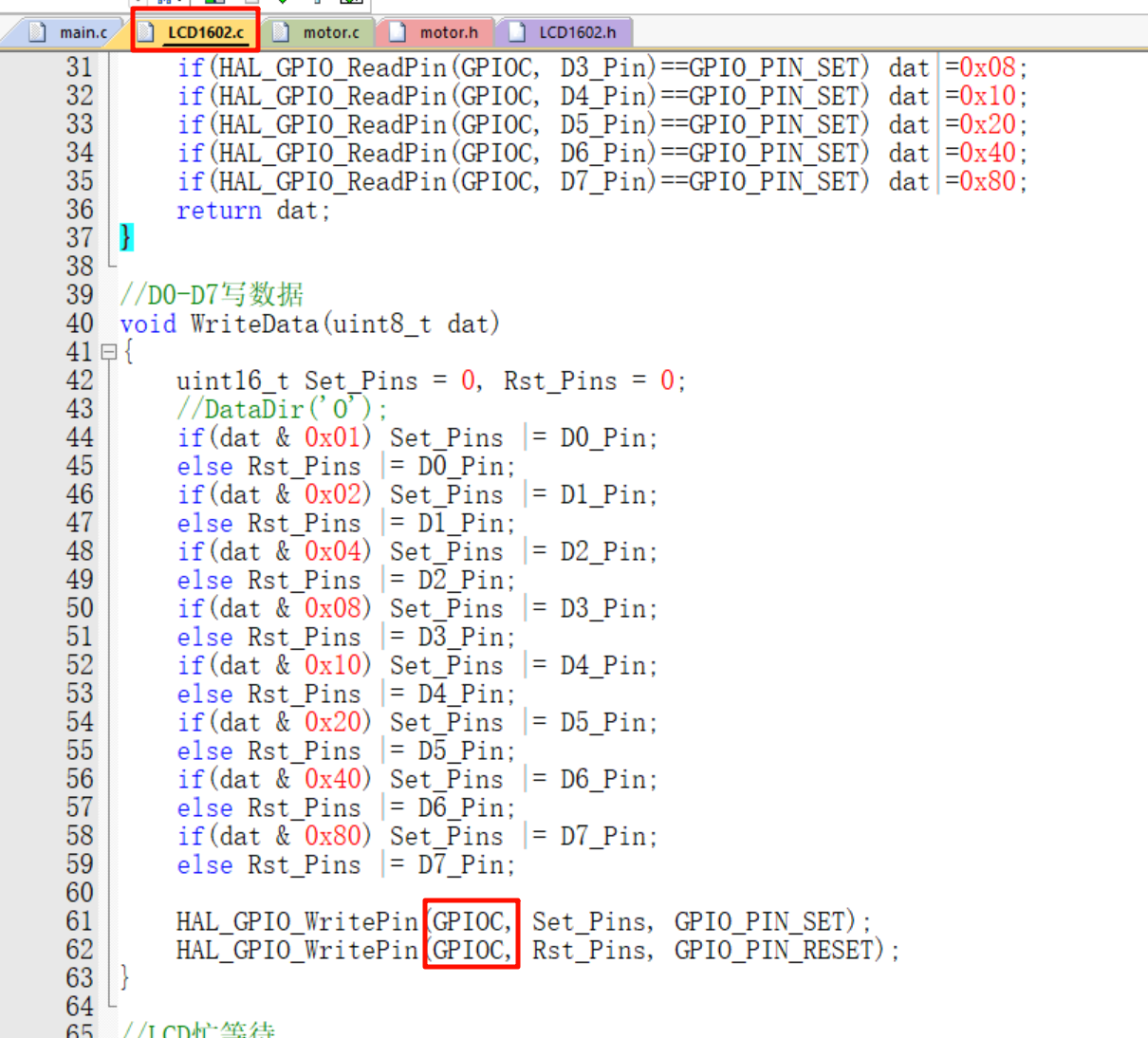
Task: Click the document icon on the motor.h tab
Action: (396, 31)
